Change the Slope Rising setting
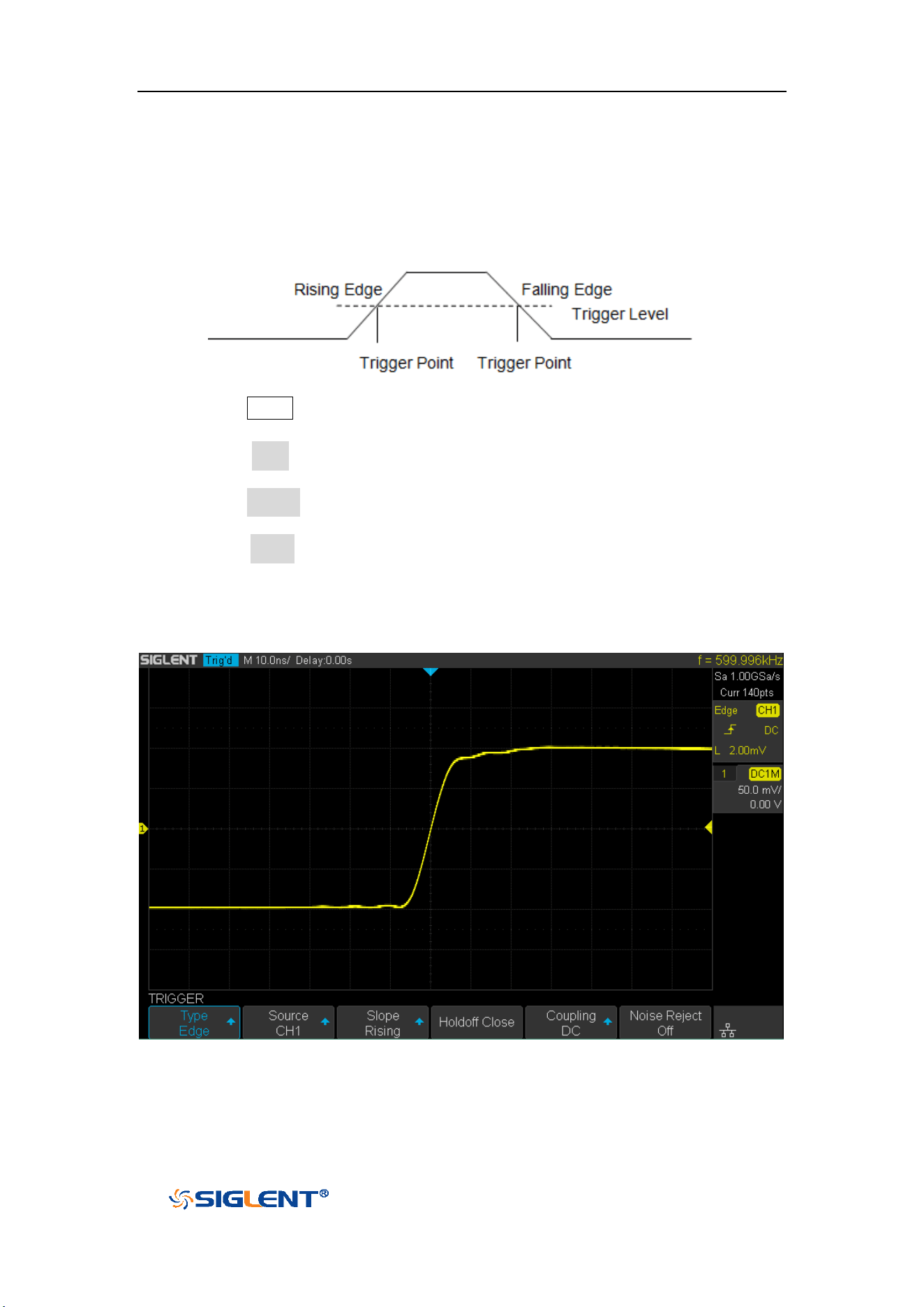 click(x=382, y=1023)
